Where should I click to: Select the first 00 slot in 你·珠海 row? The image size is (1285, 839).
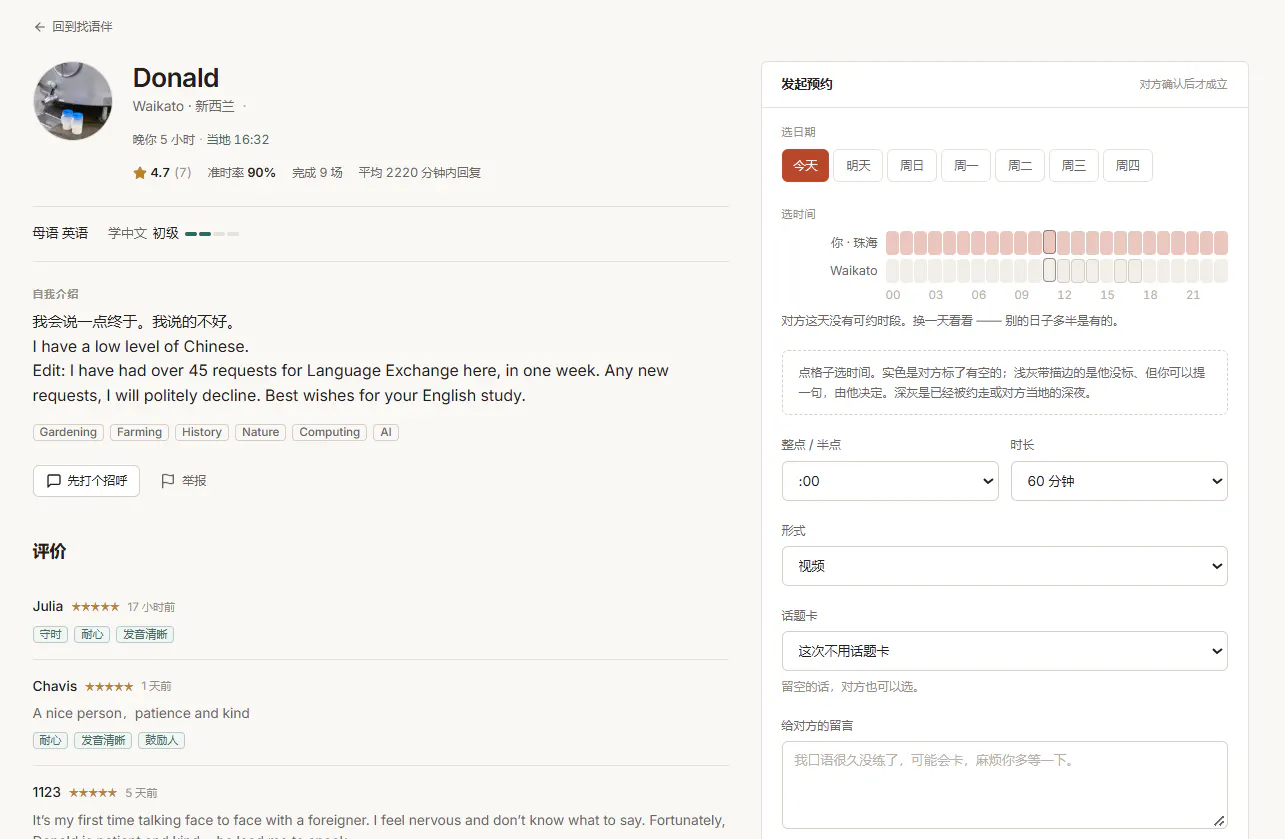[892, 243]
